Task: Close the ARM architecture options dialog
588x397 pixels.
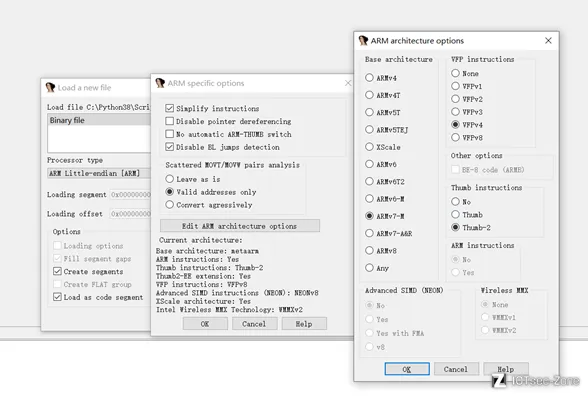Action: 548,40
